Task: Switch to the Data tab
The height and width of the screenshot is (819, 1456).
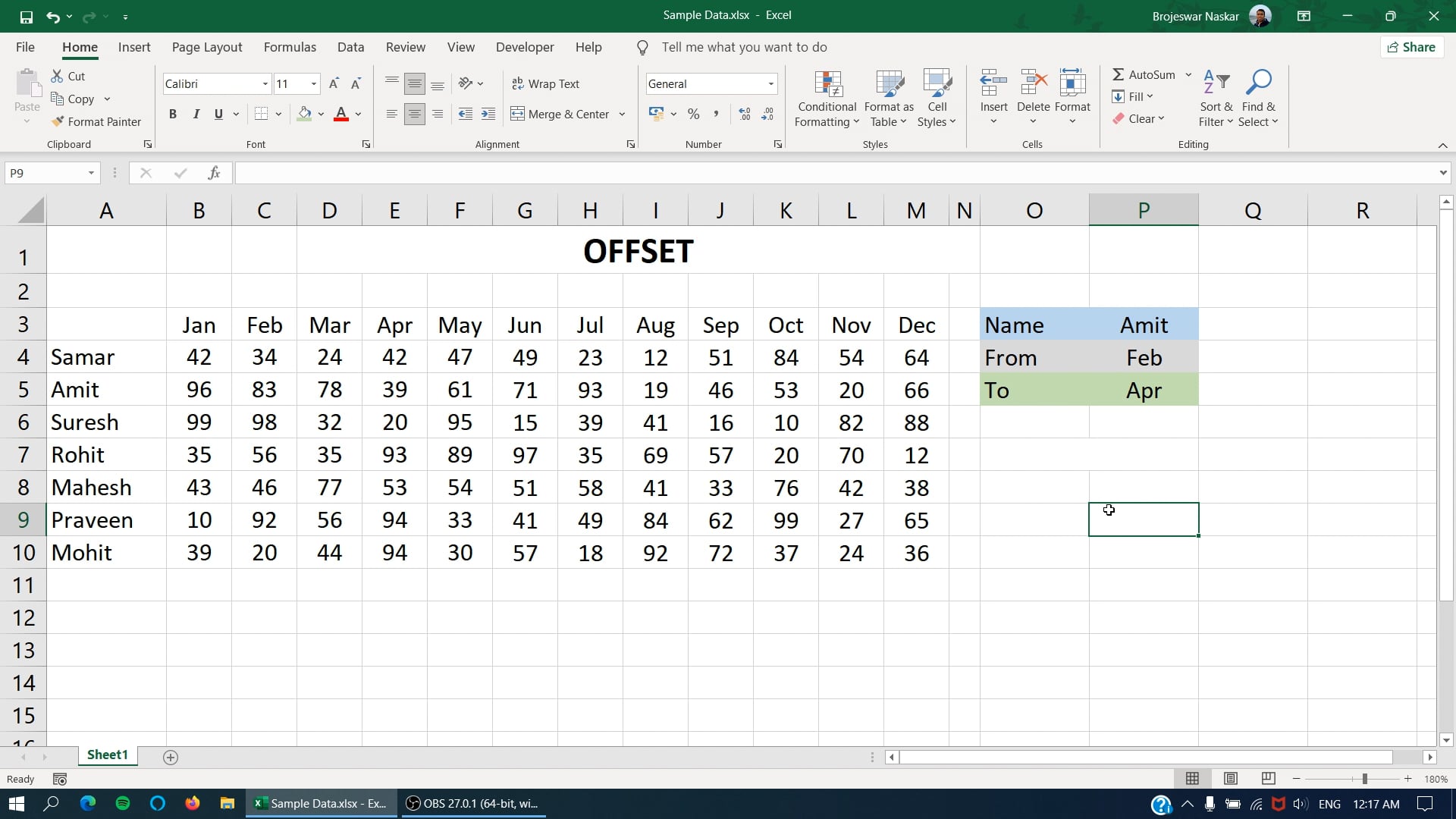Action: (350, 47)
